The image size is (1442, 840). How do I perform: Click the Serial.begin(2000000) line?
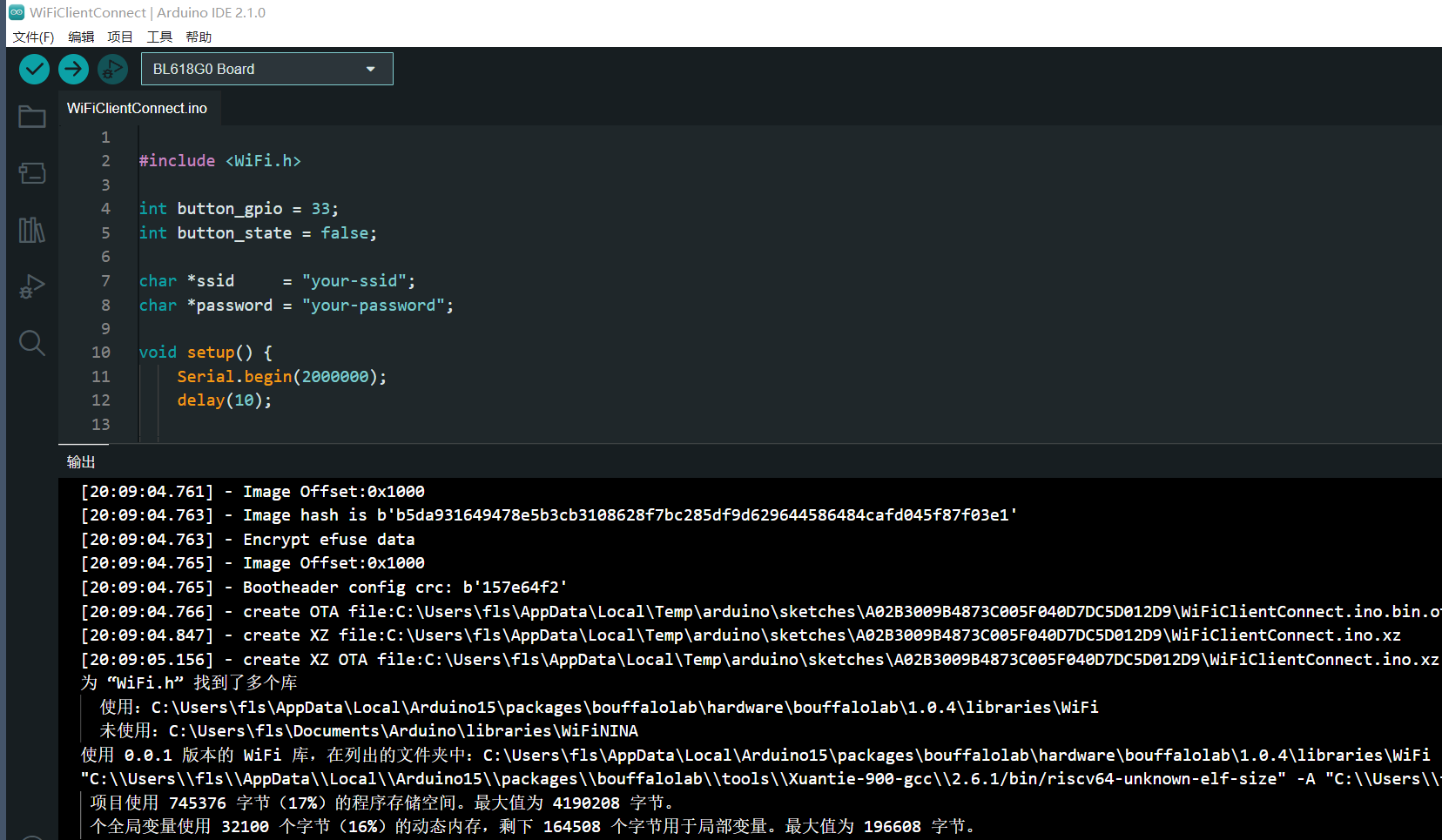281,377
